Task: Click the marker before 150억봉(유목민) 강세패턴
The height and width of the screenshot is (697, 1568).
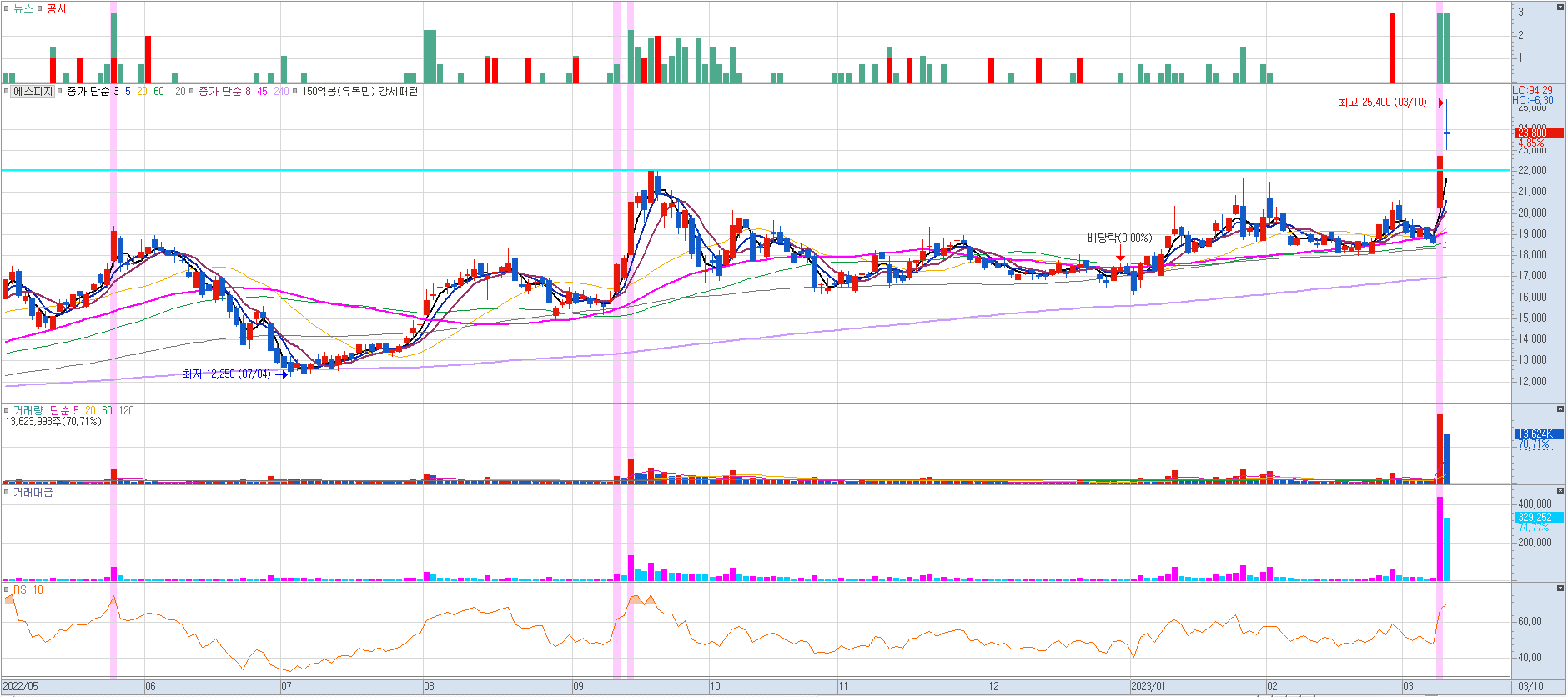Action: (295, 91)
